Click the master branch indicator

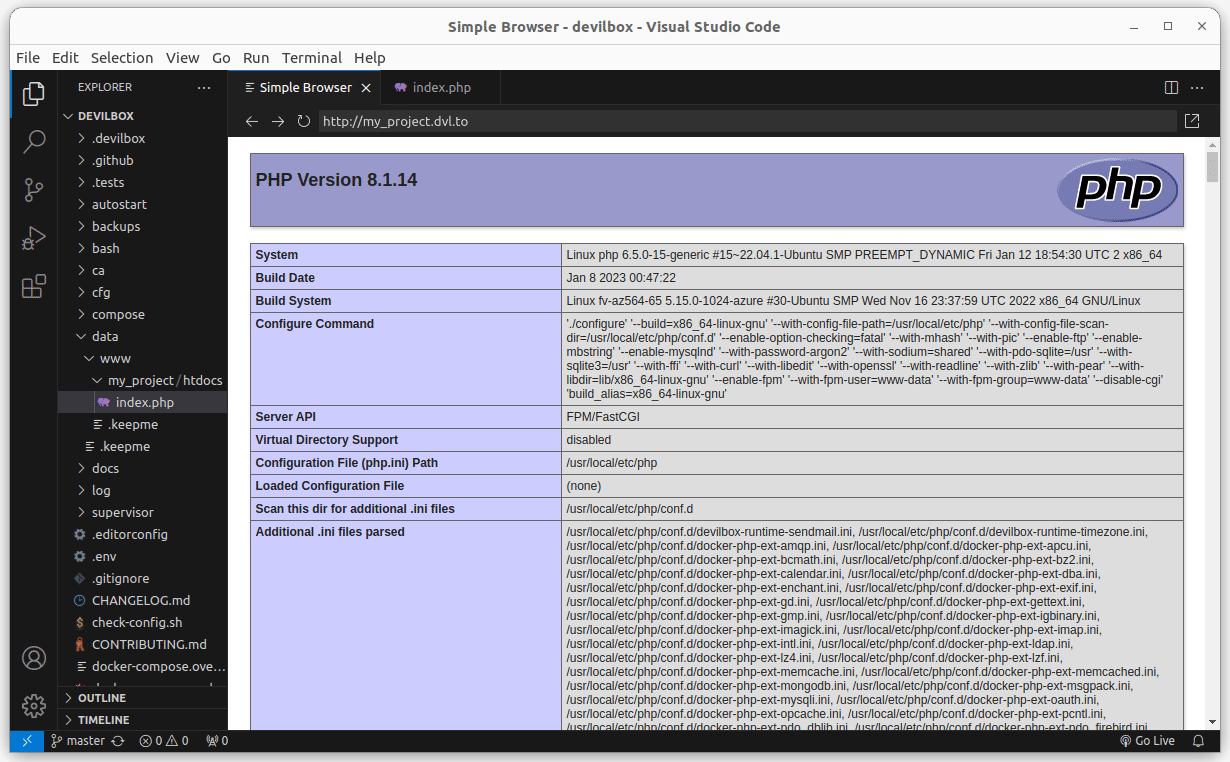point(78,741)
